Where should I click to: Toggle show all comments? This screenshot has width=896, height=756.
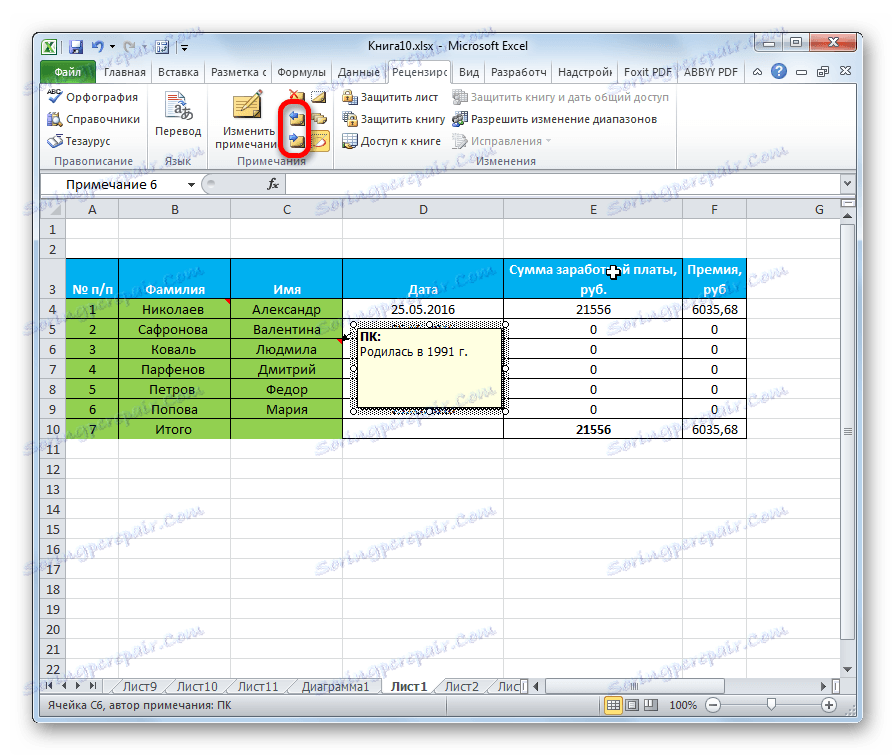pyautogui.click(x=318, y=119)
